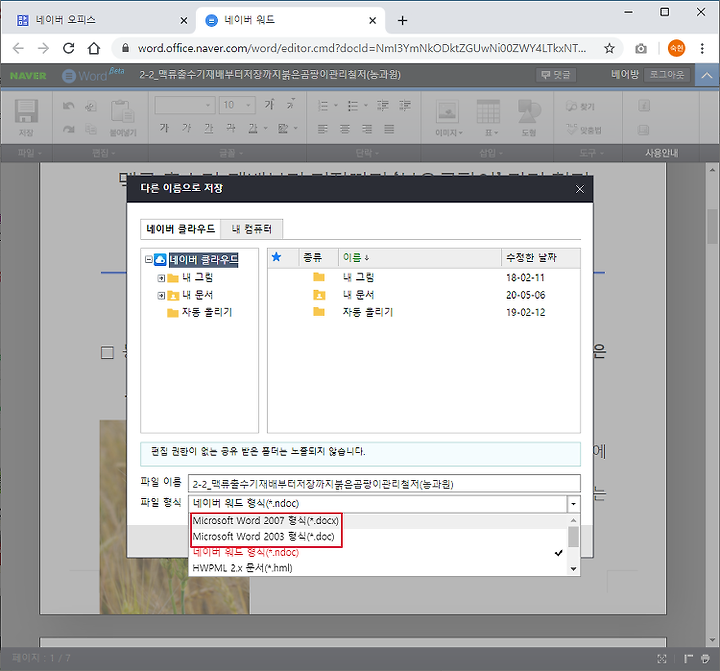720x671 pixels.
Task: Select the 내 그림 row in file list
Action: [423, 278]
